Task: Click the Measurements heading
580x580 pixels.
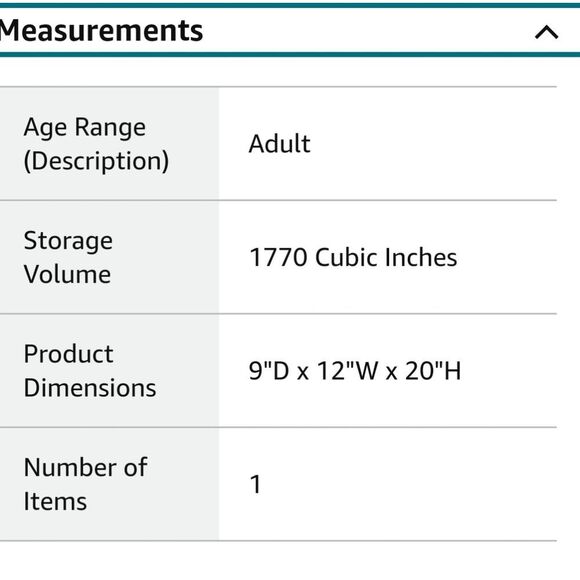Action: pyautogui.click(x=101, y=31)
